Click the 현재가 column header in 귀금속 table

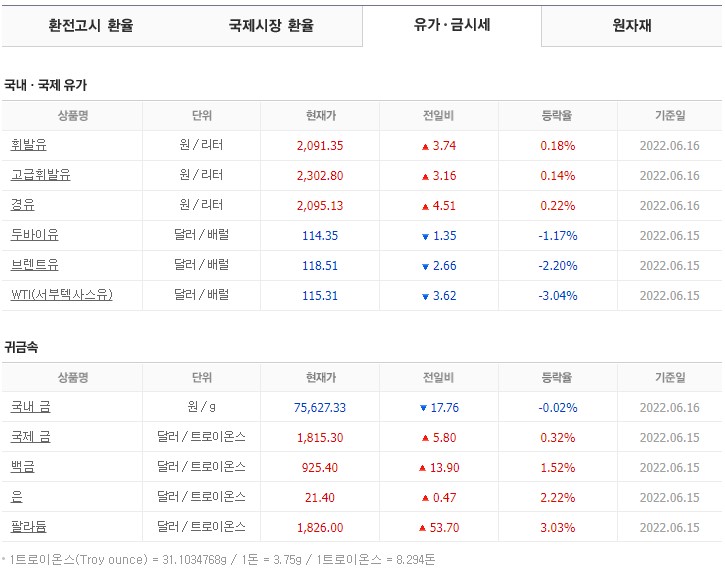(x=320, y=378)
